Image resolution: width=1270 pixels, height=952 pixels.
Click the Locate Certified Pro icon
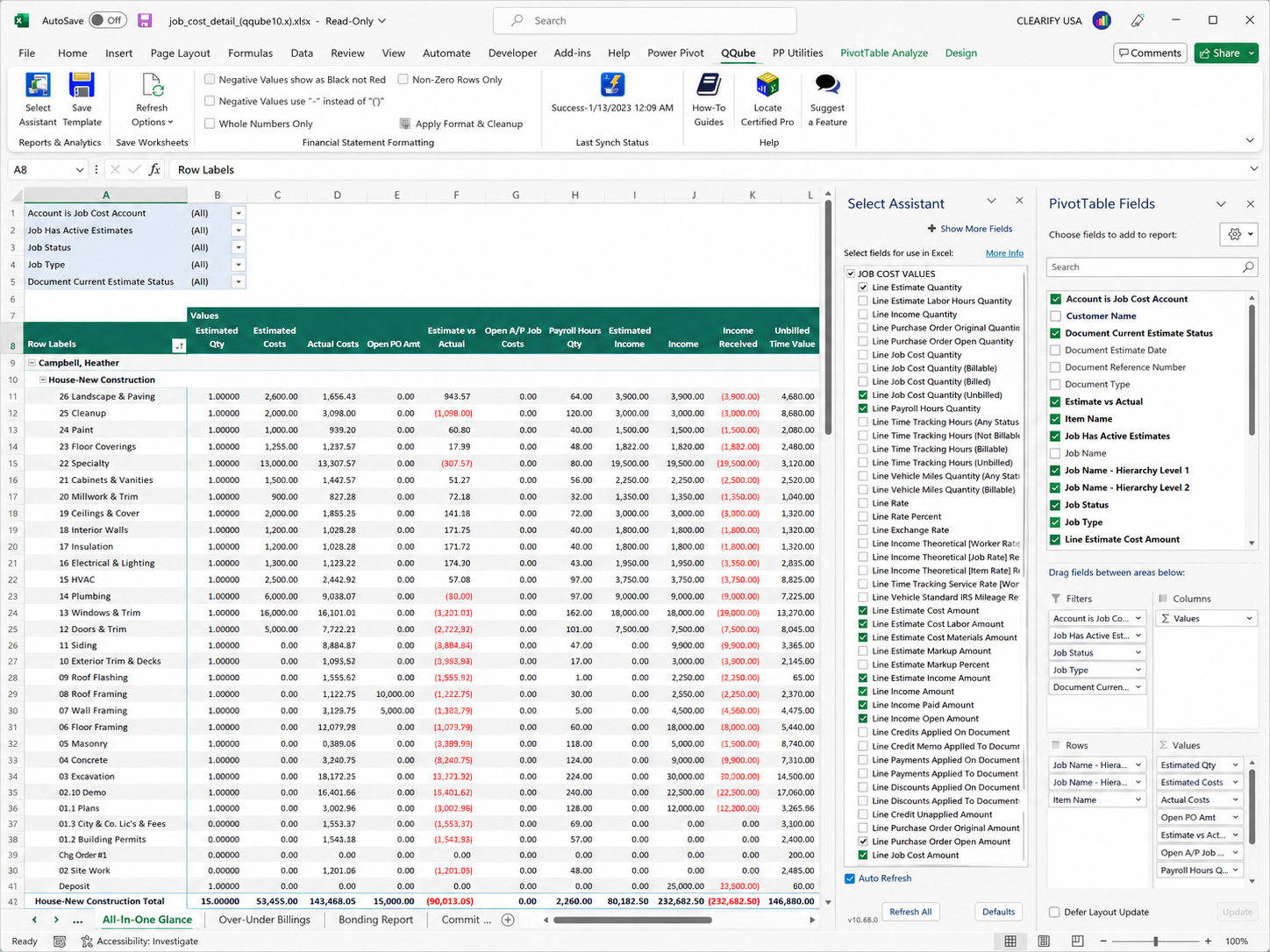[x=767, y=84]
